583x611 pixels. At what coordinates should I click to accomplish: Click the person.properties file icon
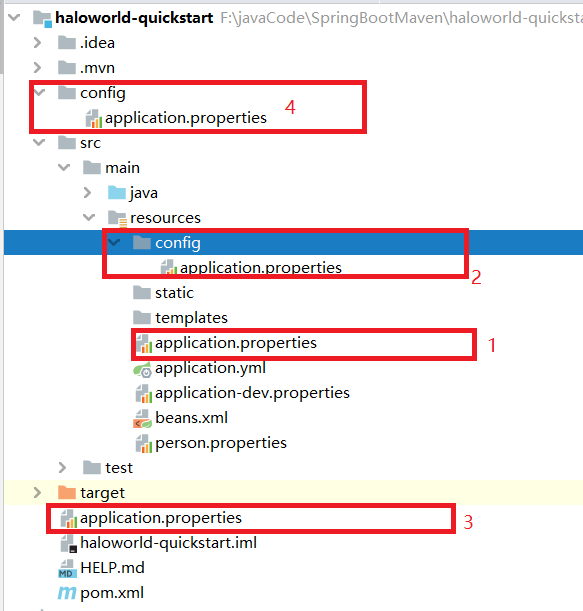tap(143, 443)
